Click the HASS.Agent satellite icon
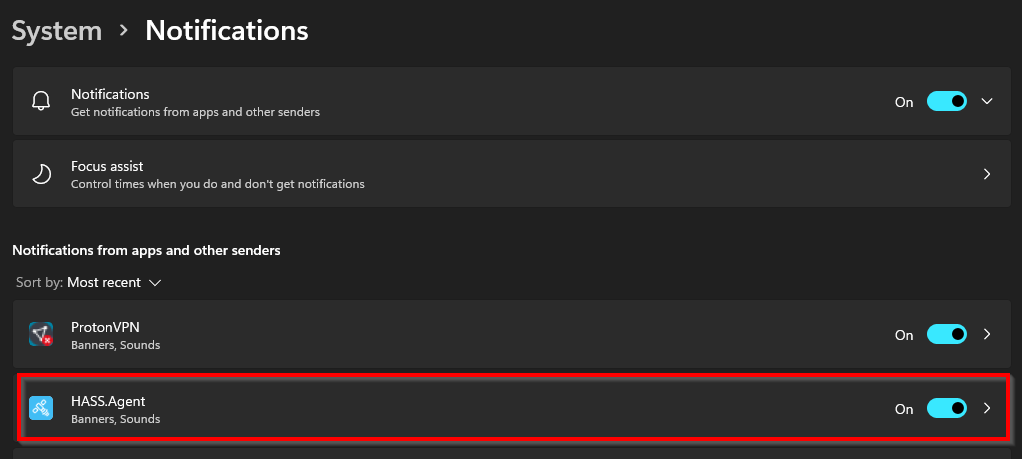The height and width of the screenshot is (459, 1022). click(x=41, y=408)
